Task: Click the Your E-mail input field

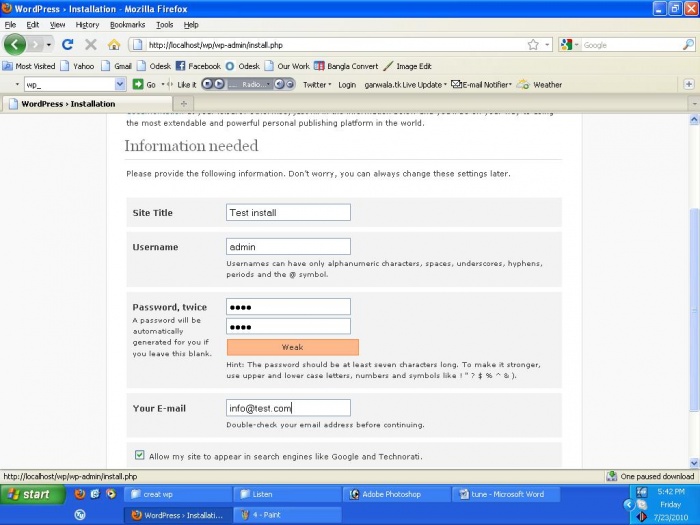Action: [288, 408]
